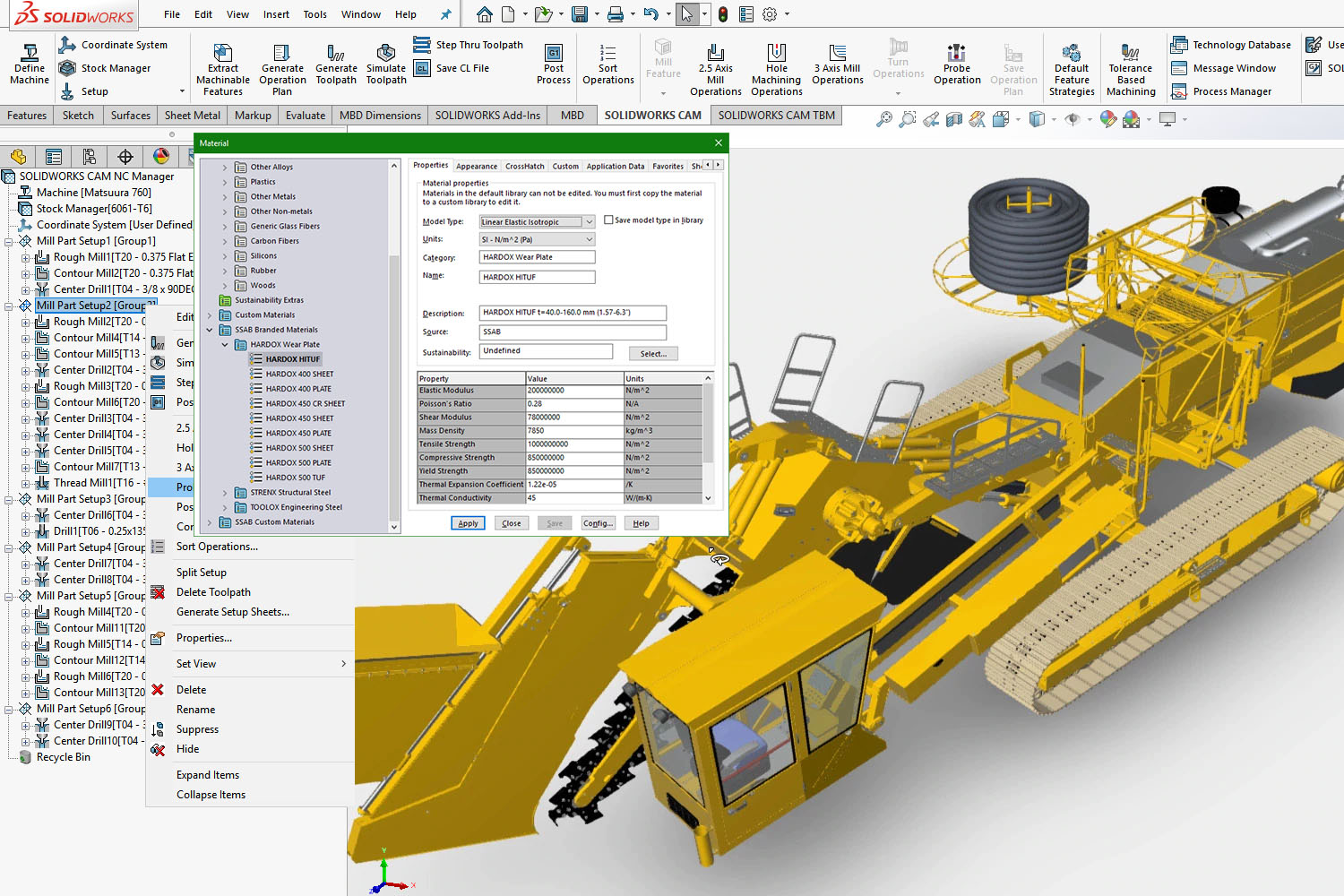The height and width of the screenshot is (896, 1344).
Task: Open the Model Type dropdown
Action: (x=588, y=221)
